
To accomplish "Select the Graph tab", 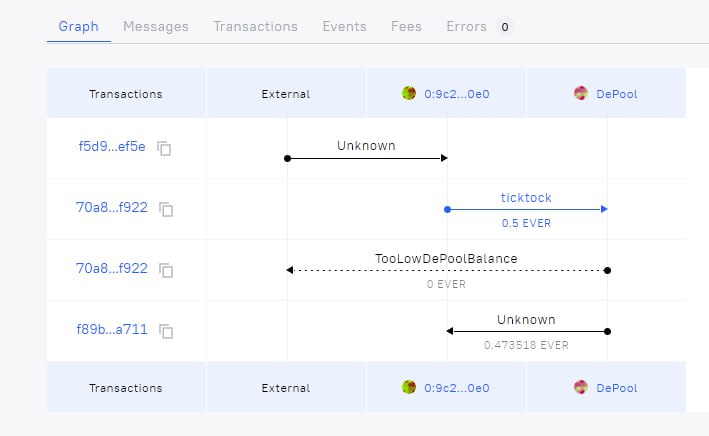I will click(x=78, y=26).
